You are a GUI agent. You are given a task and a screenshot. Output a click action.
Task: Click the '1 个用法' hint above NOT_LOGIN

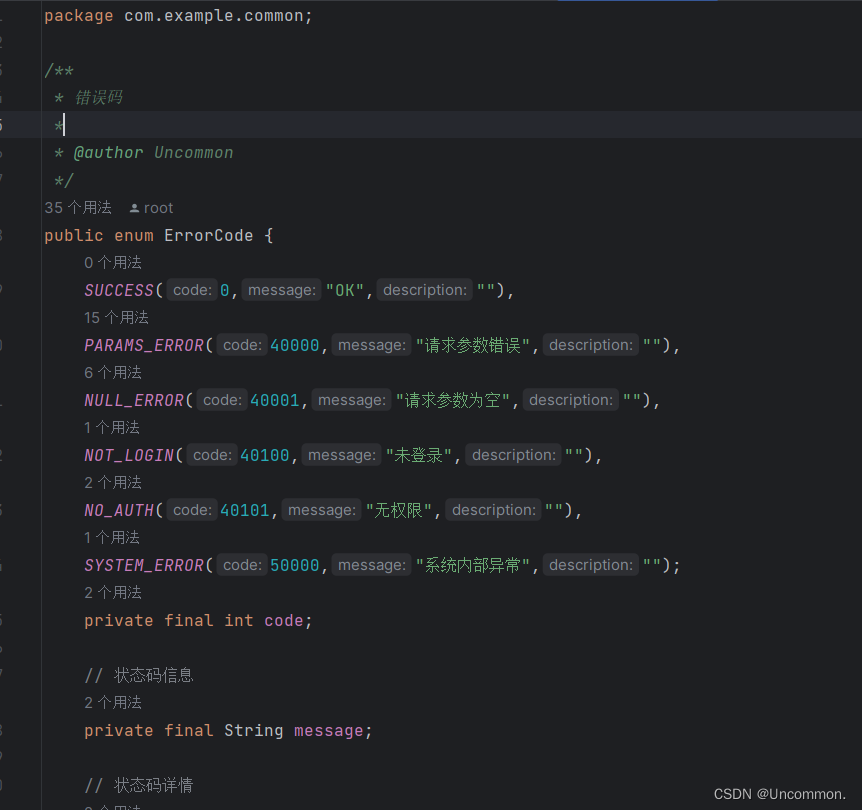tap(112, 428)
